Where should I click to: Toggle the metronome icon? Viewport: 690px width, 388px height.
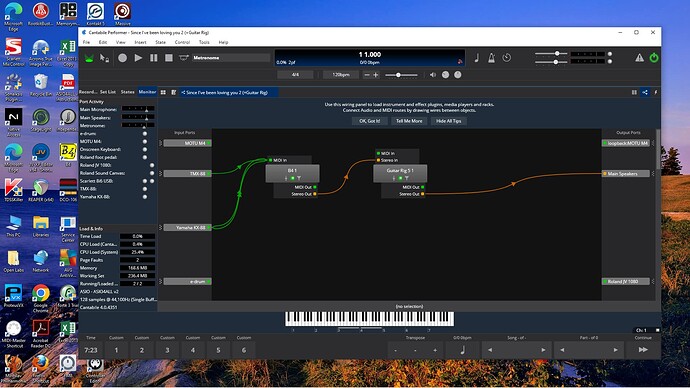coord(491,58)
